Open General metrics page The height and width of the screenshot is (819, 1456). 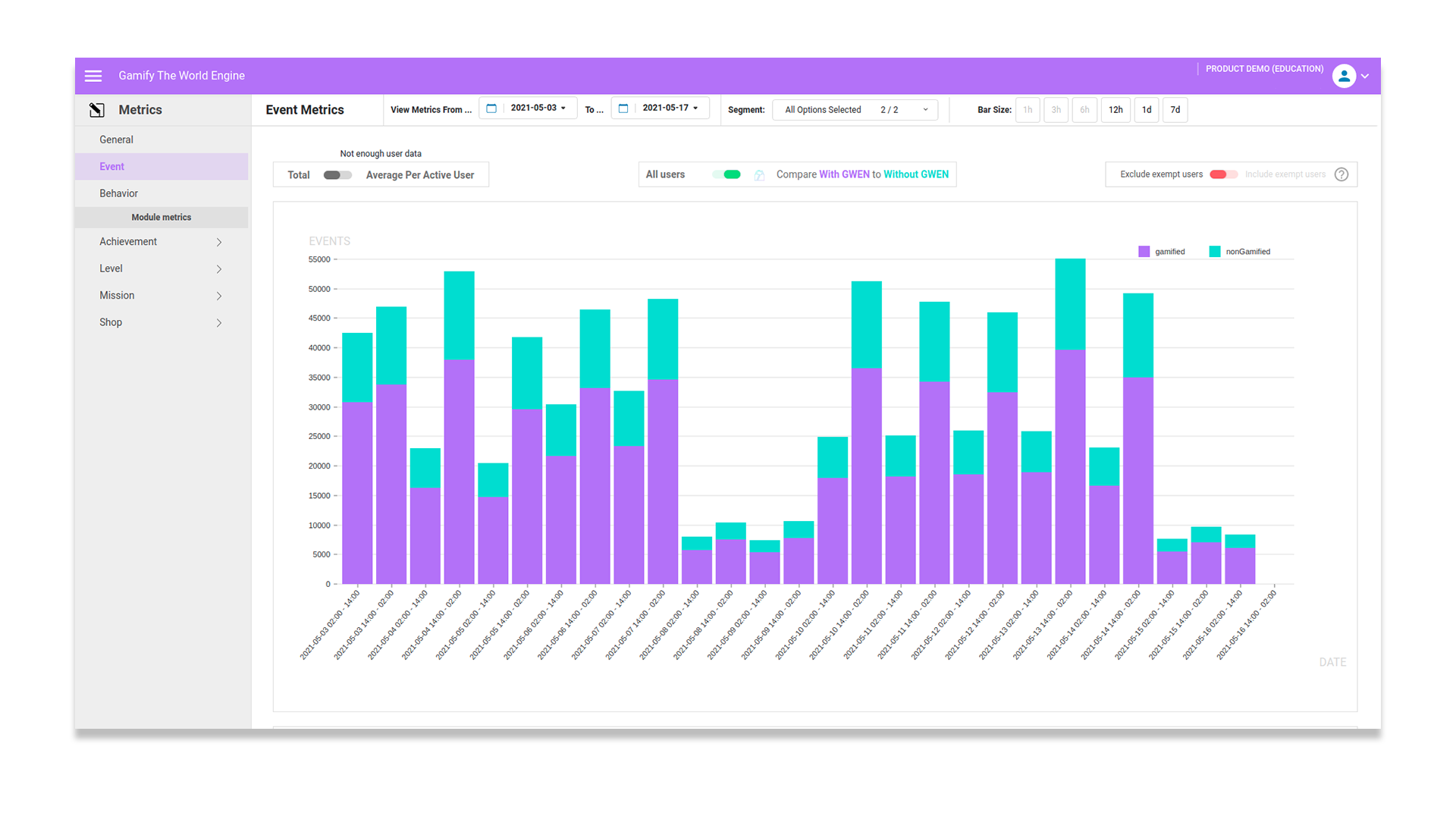click(x=162, y=140)
